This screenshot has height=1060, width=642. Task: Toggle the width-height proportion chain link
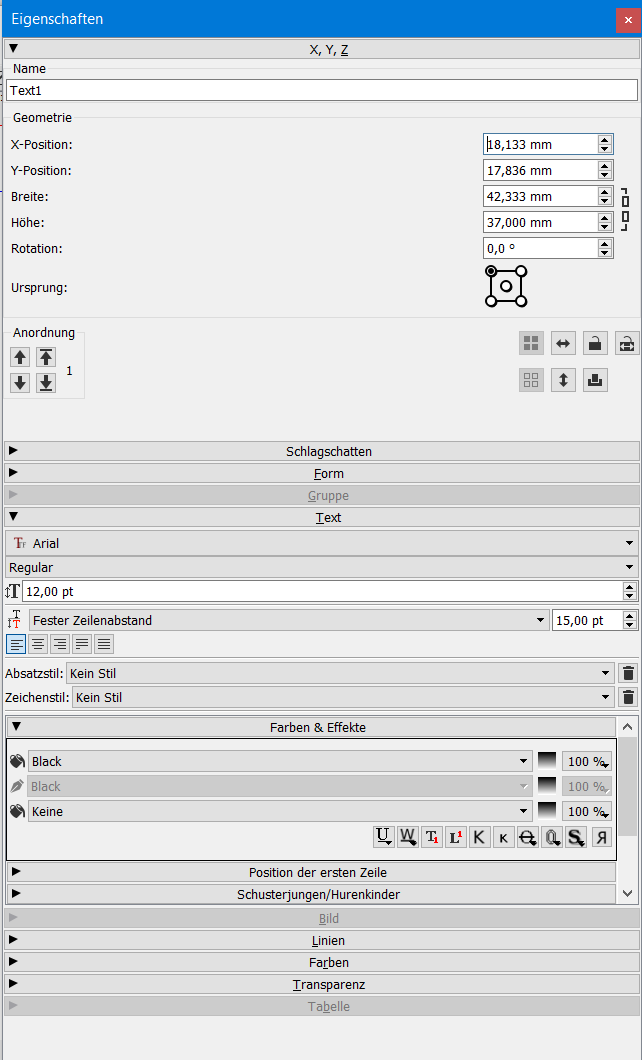tap(625, 209)
